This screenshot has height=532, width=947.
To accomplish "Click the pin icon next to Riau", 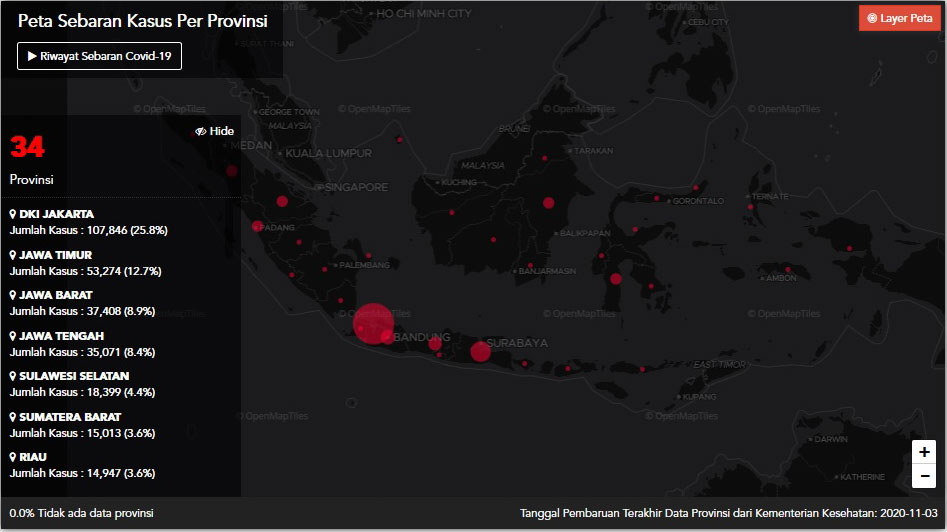I will [13, 457].
